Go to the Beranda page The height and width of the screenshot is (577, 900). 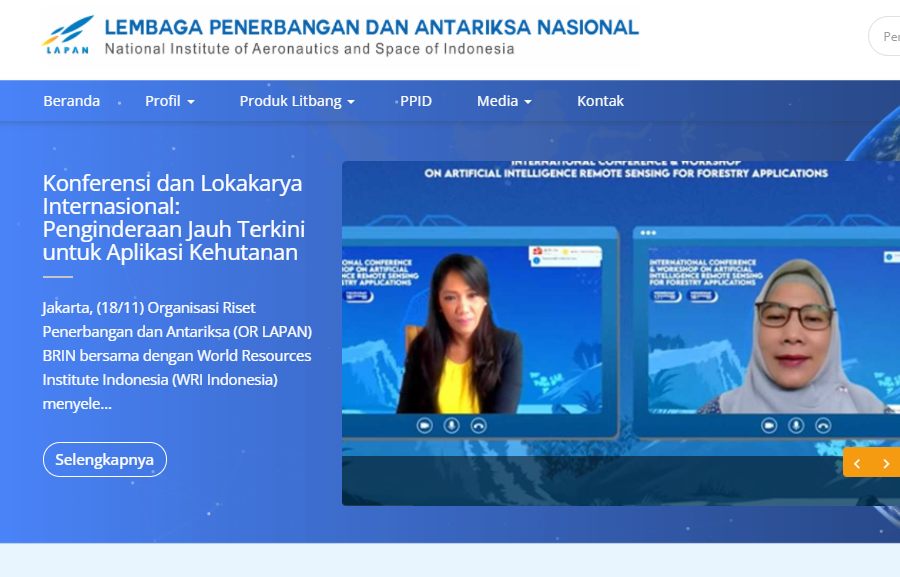click(72, 101)
